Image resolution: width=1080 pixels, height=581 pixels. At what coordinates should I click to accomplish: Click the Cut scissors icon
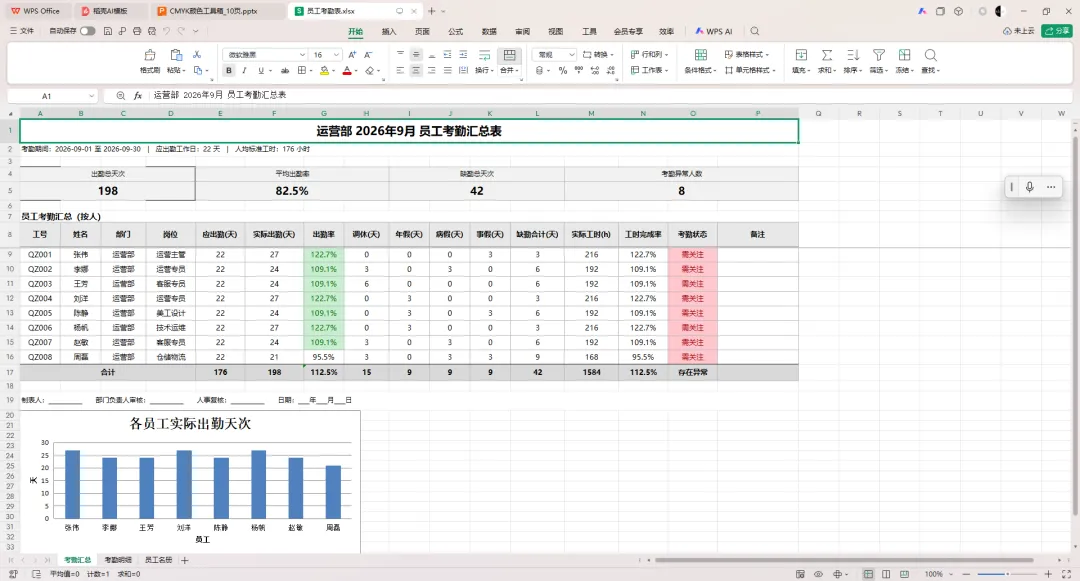tap(197, 54)
